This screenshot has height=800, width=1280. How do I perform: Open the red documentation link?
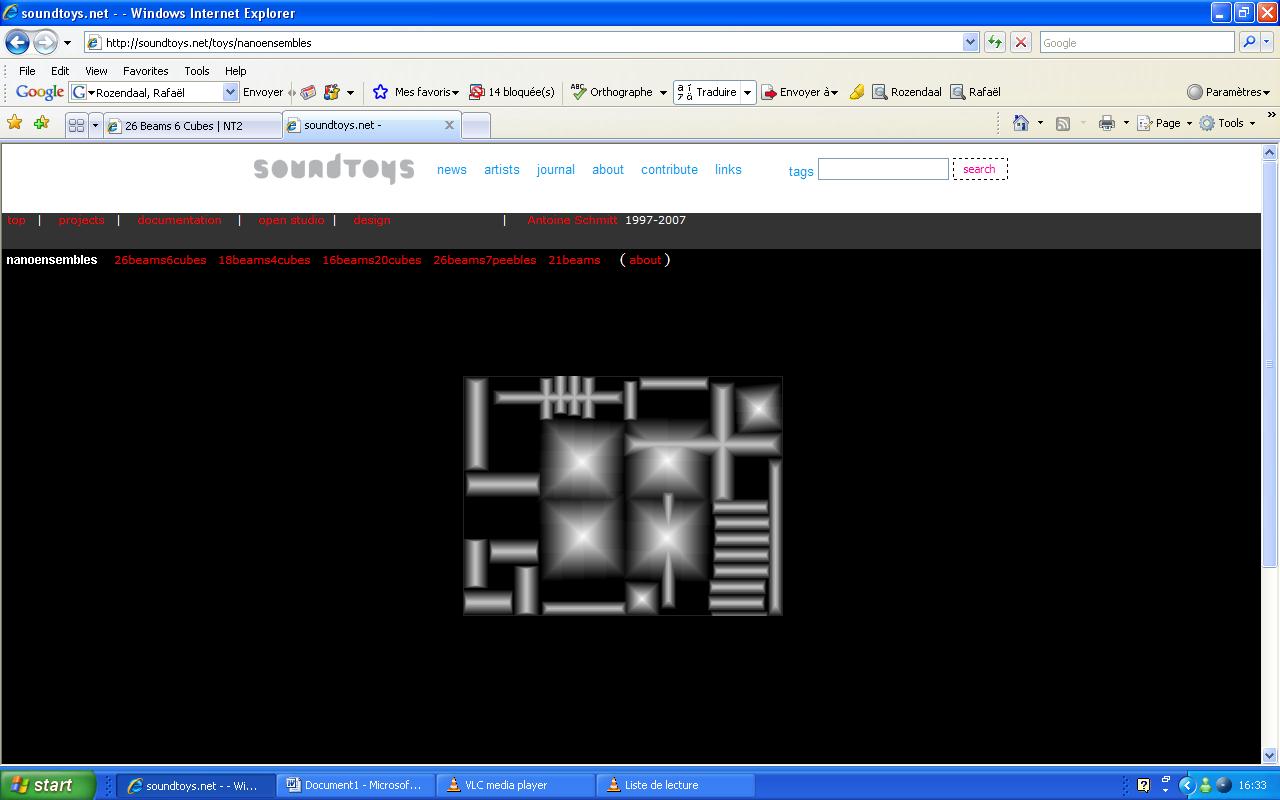tap(179, 220)
